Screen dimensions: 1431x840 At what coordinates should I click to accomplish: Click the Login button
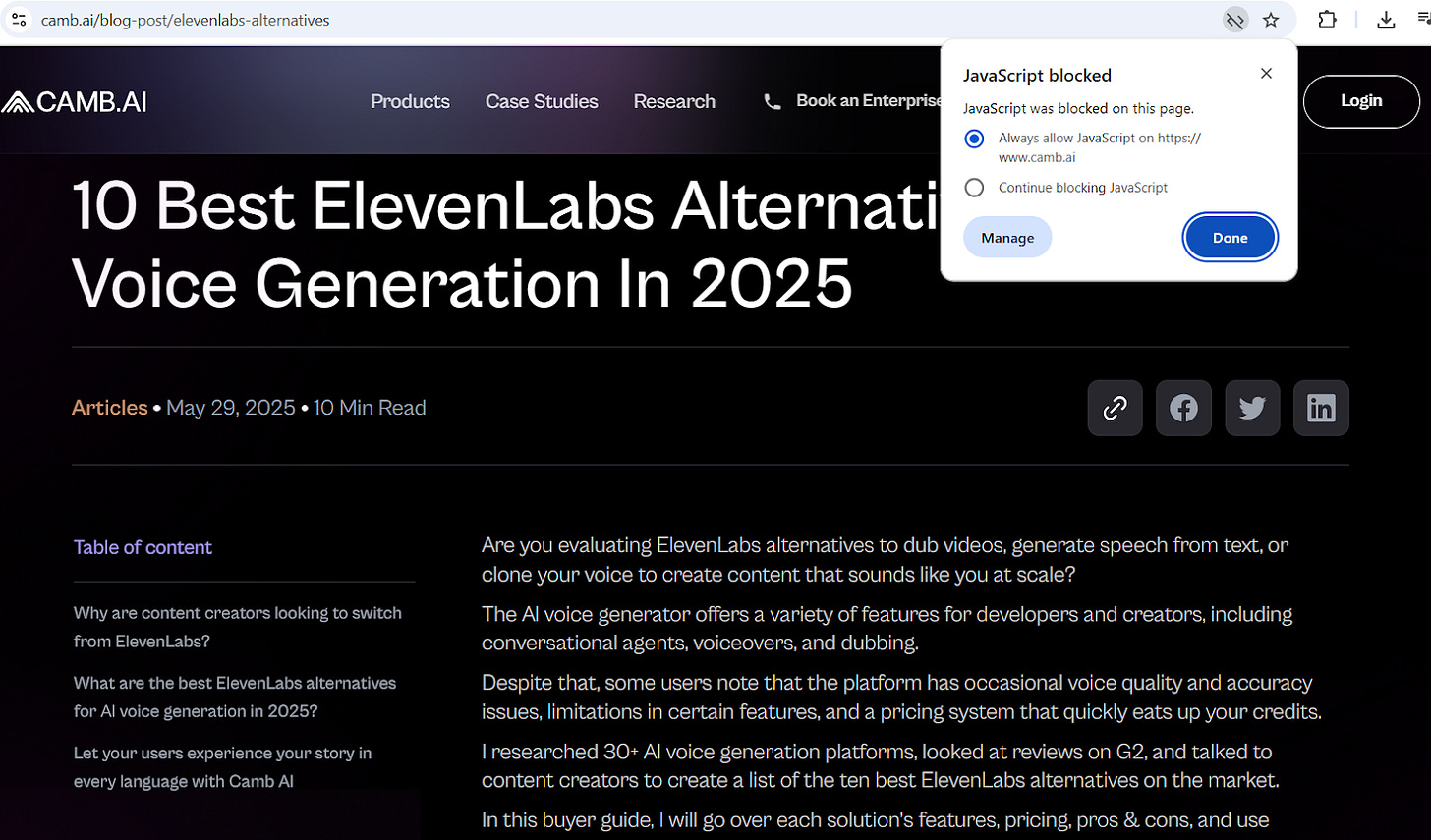pos(1361,101)
